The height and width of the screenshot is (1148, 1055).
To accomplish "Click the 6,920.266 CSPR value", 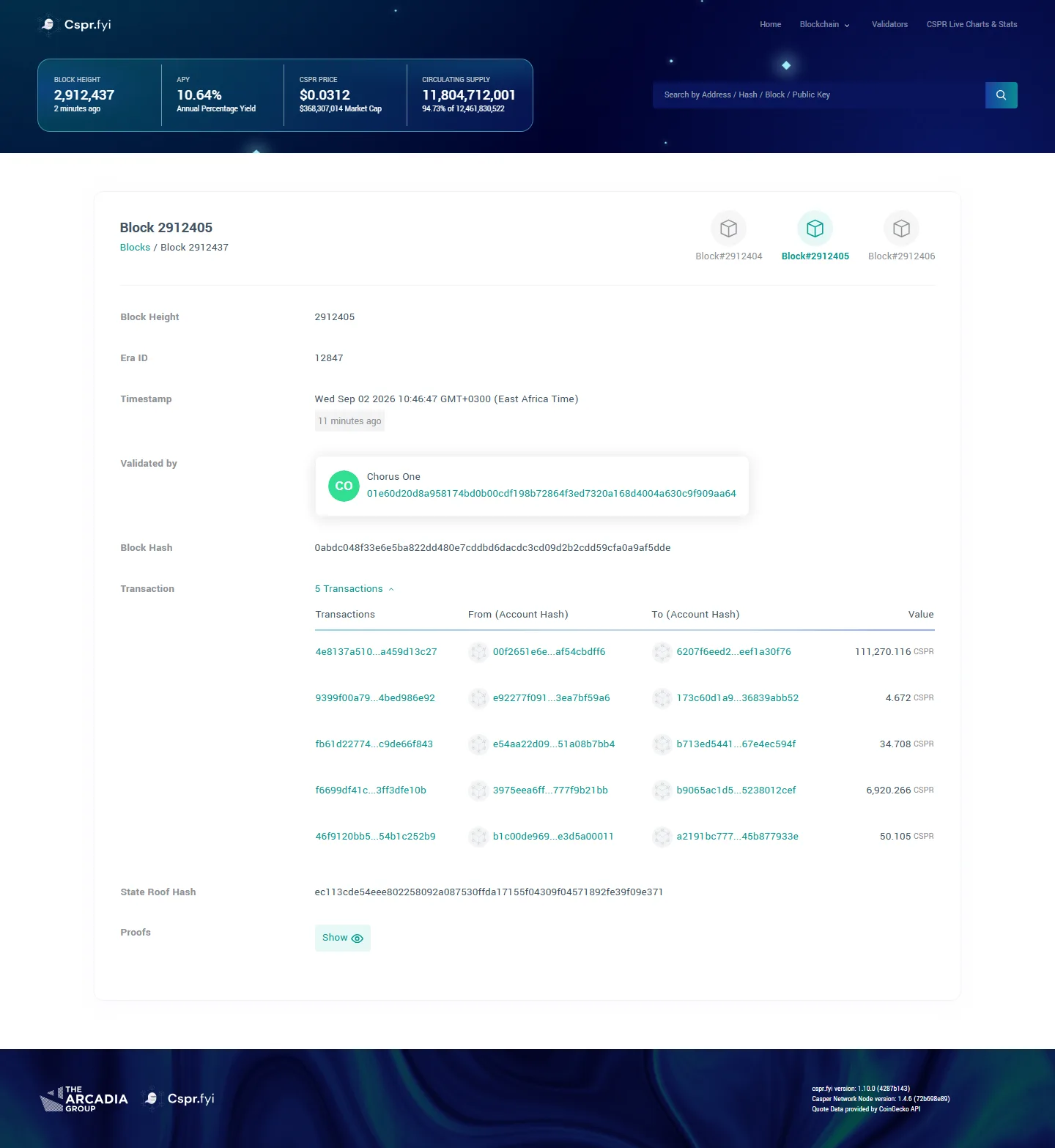I will tap(900, 790).
